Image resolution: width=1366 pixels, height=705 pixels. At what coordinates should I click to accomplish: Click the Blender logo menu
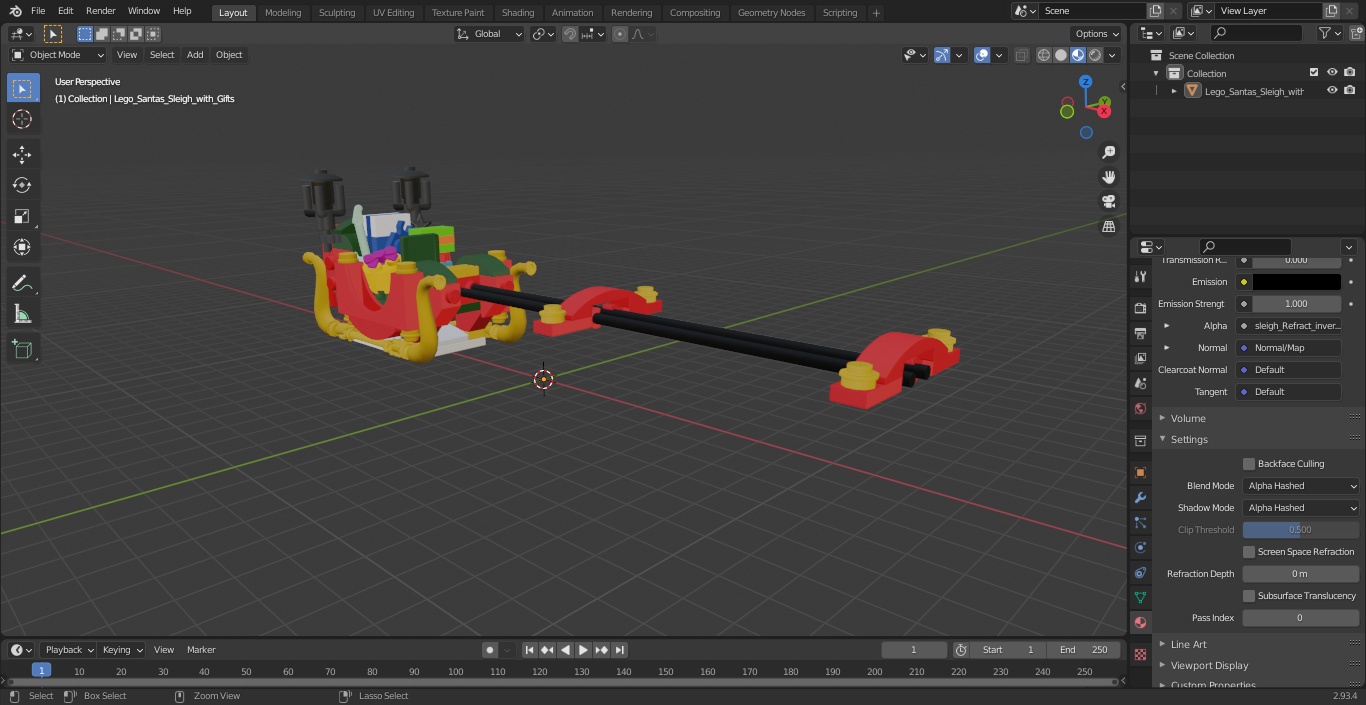(15, 11)
